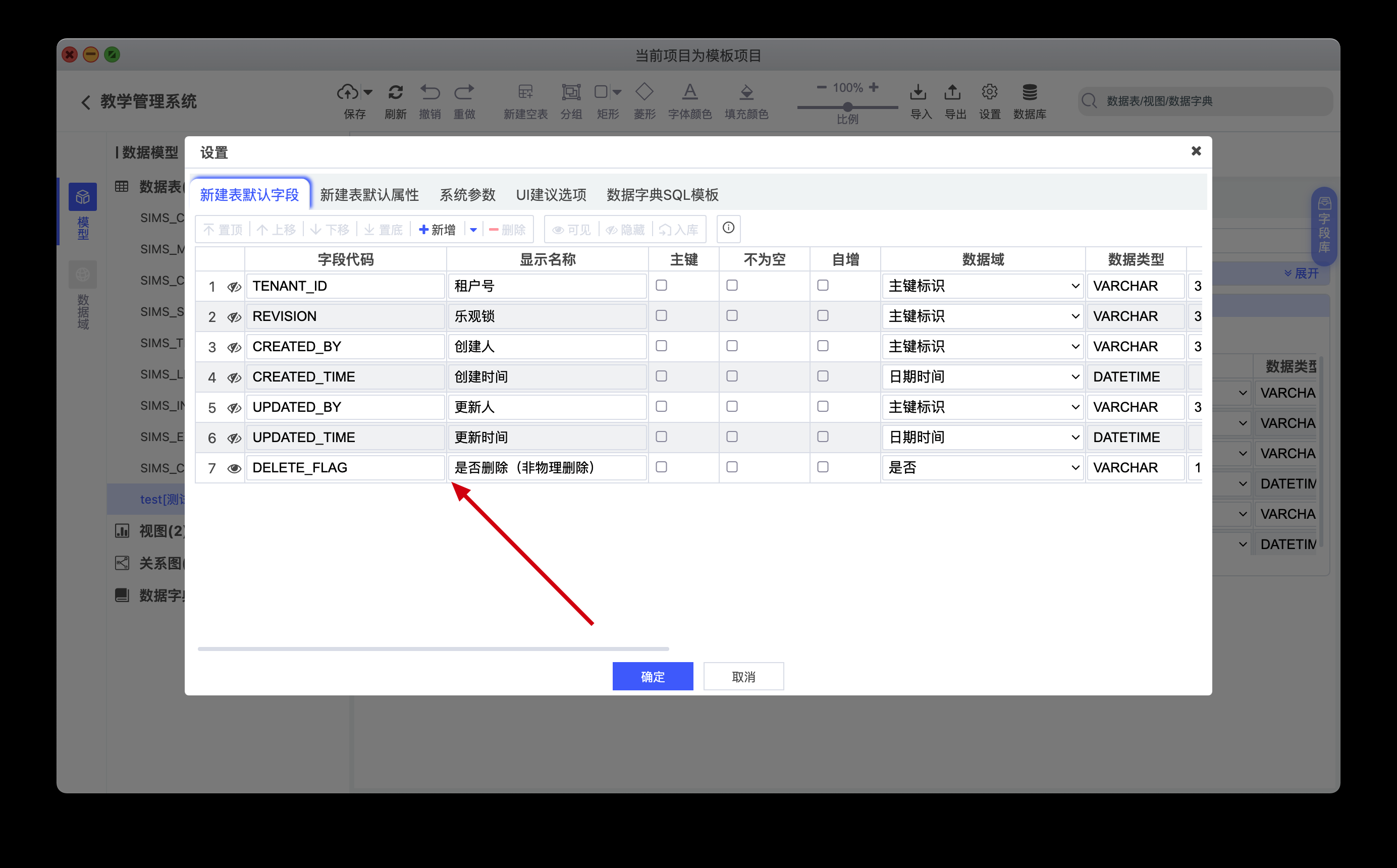Expand the arrow dropdown next to 新增

pos(473,230)
